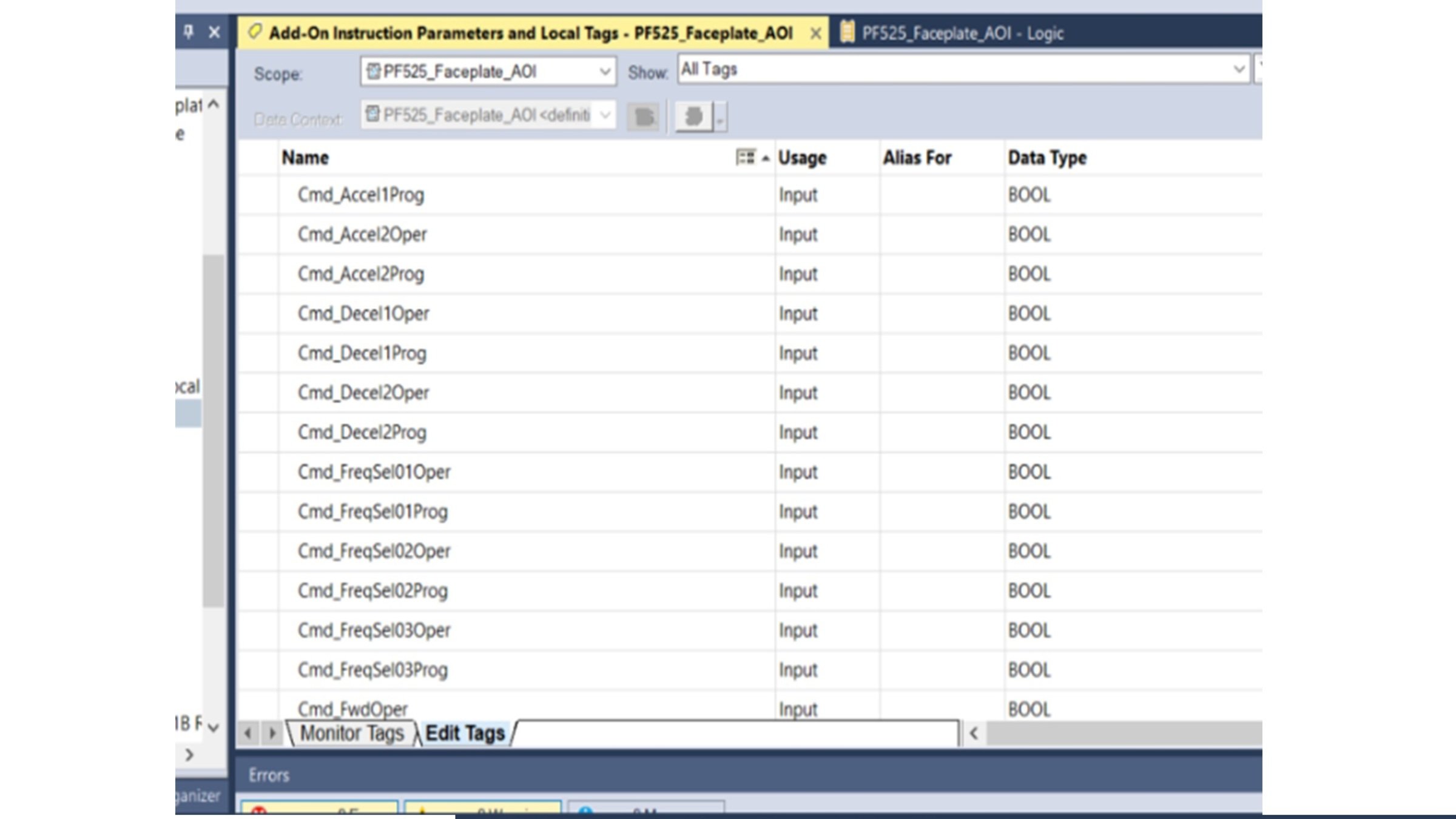Click the second toolbar icon next to Data Context

click(694, 117)
